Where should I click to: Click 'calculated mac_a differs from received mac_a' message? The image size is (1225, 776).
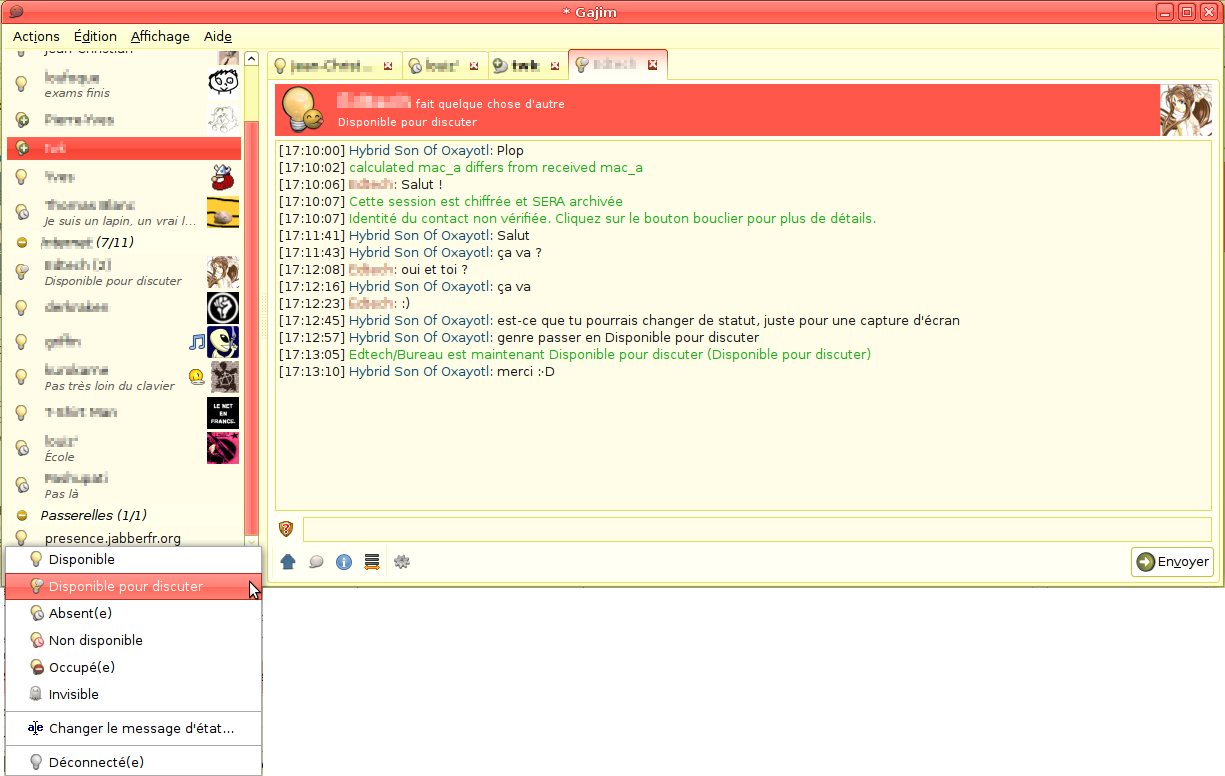point(496,167)
